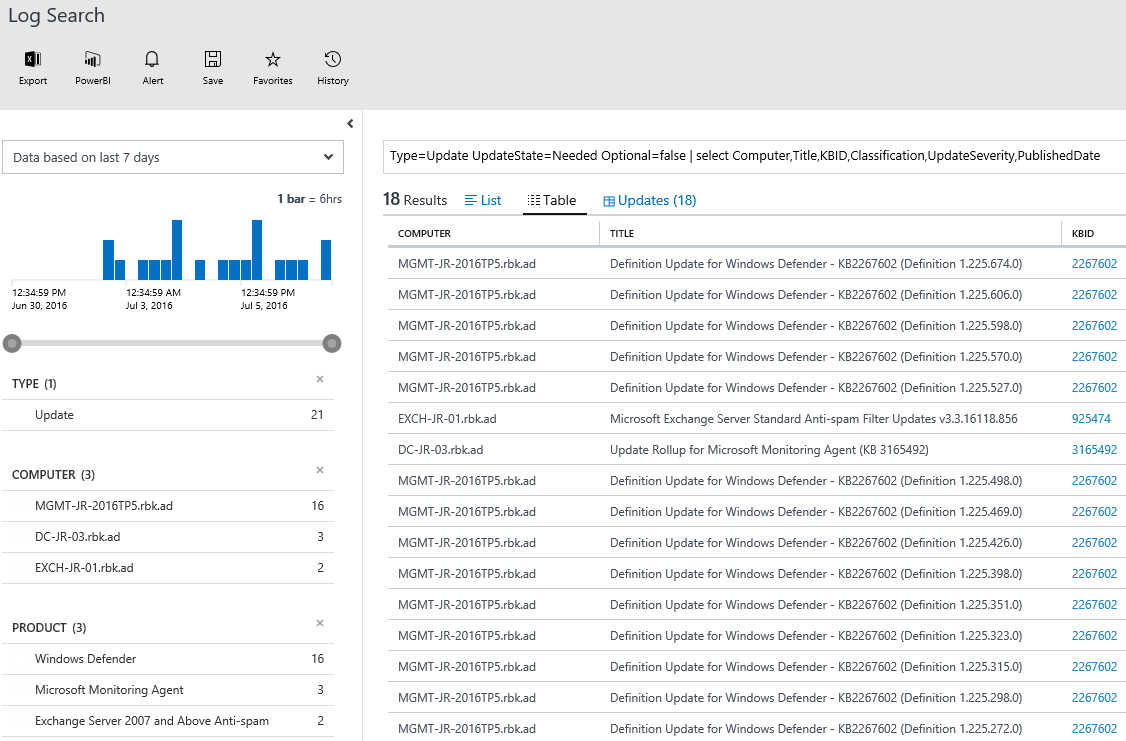Open Favorites star icon
This screenshot has height=741, width=1126.
pyautogui.click(x=272, y=60)
